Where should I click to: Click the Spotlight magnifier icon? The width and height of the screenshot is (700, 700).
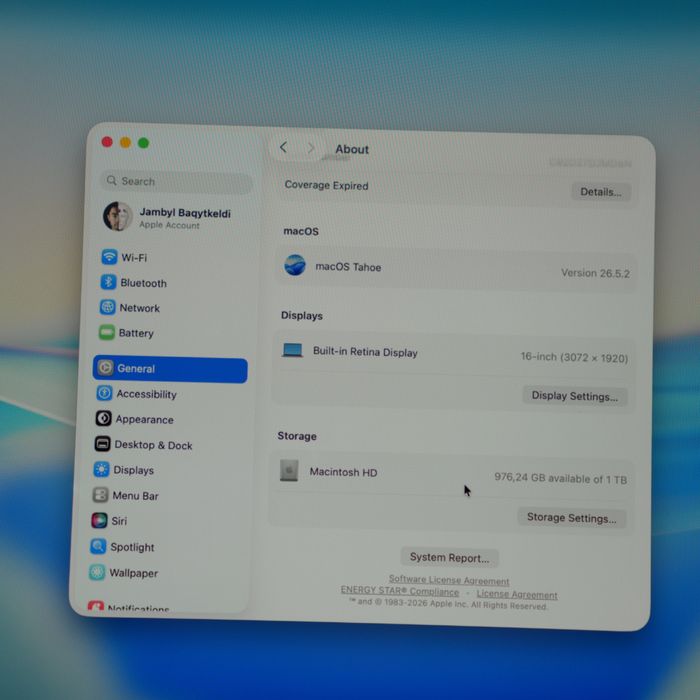(x=98, y=546)
